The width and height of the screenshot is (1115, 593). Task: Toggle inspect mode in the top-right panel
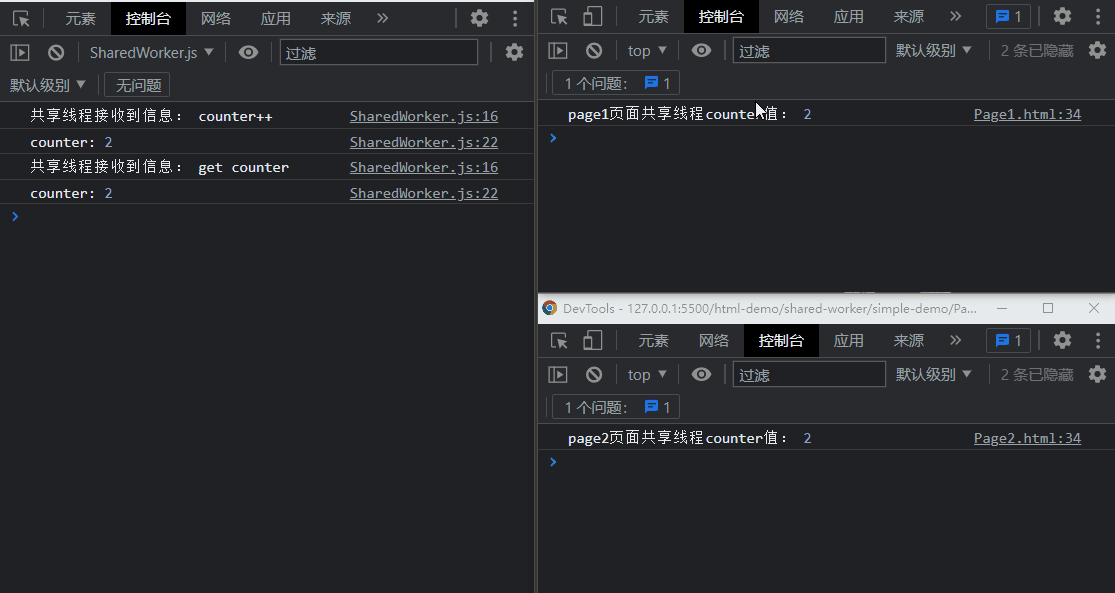pos(558,16)
